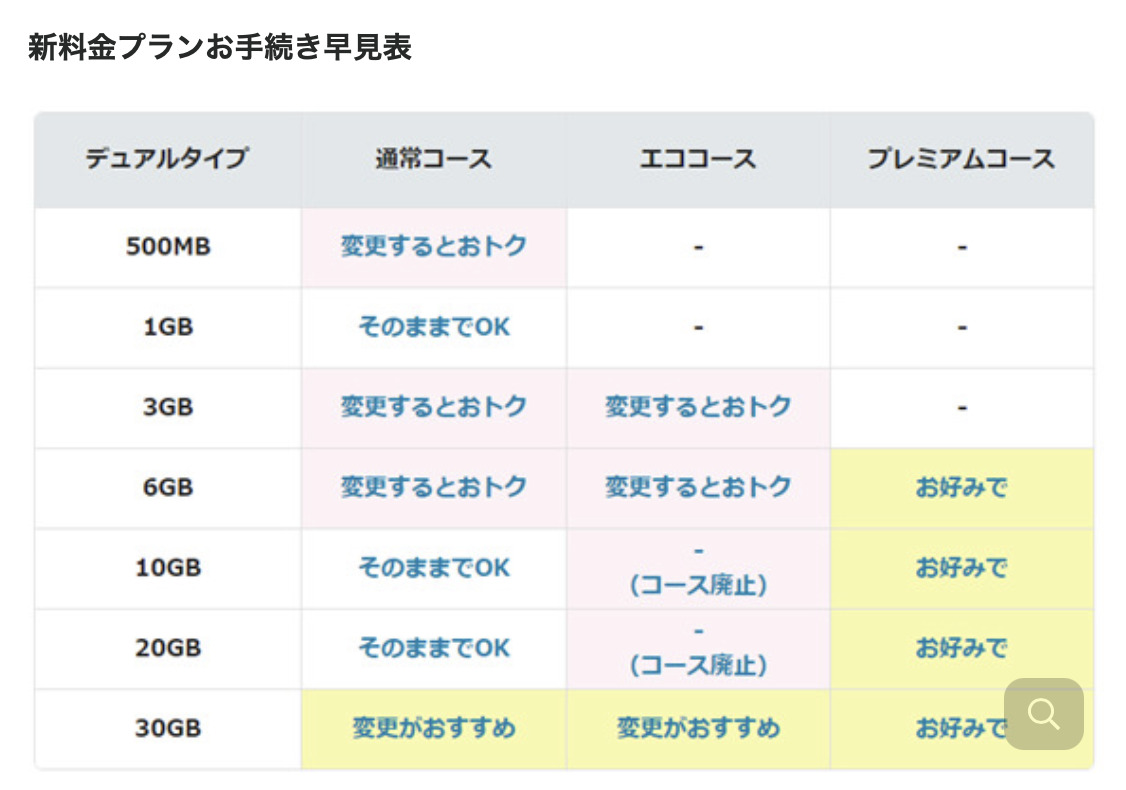
Task: Click the magnifier zoom icon button
Action: click(x=1043, y=714)
